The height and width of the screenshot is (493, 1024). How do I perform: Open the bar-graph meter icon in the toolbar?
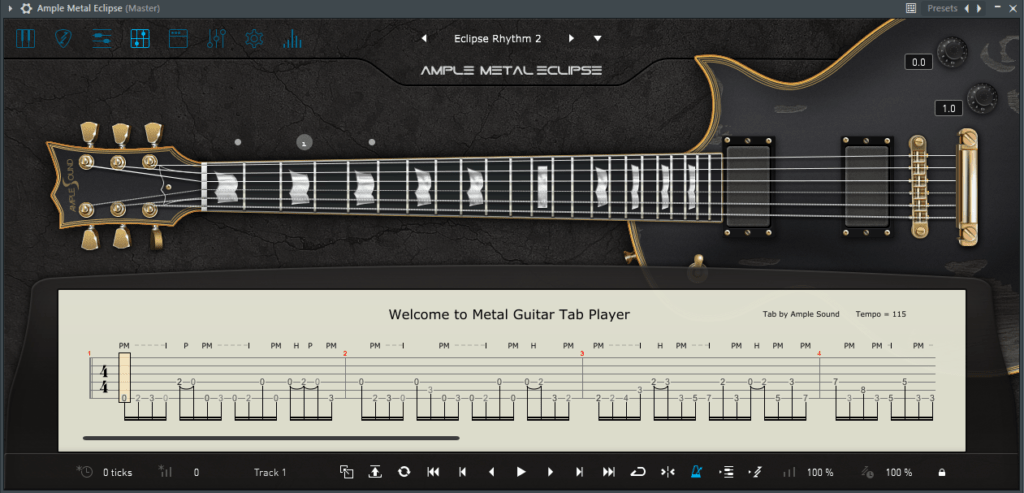tap(292, 39)
